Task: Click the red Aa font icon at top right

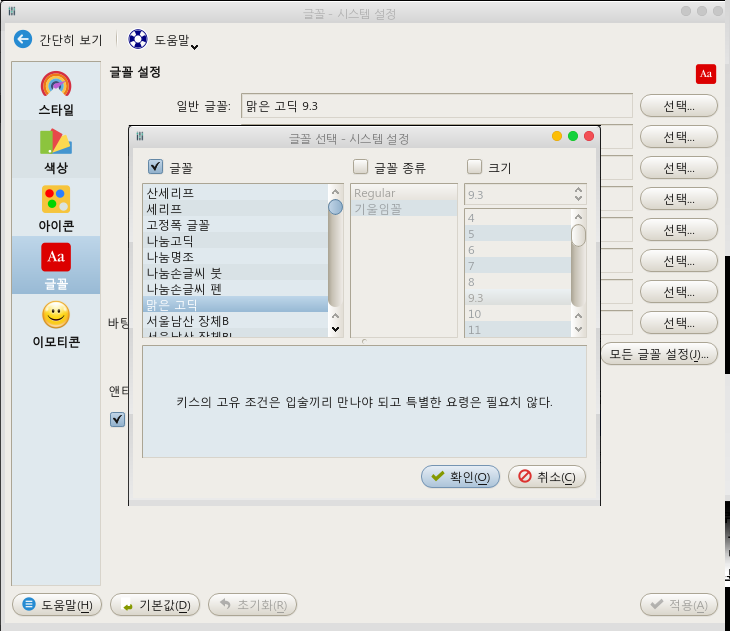Action: tap(706, 74)
